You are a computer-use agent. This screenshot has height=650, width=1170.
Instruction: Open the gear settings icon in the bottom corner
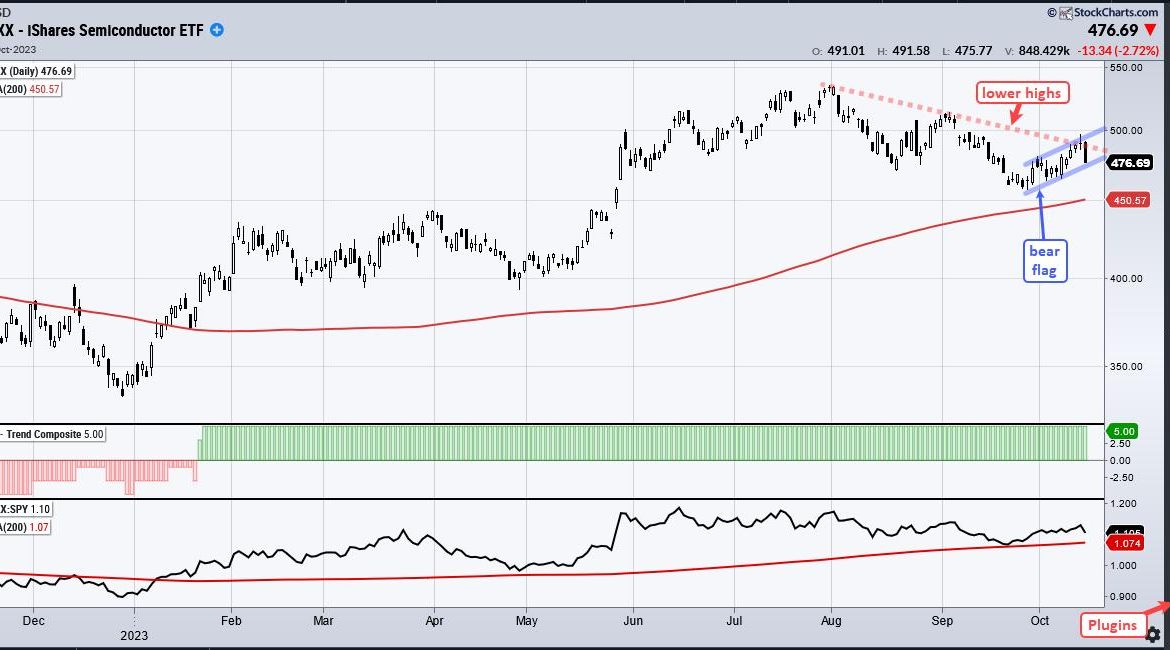(x=1153, y=635)
